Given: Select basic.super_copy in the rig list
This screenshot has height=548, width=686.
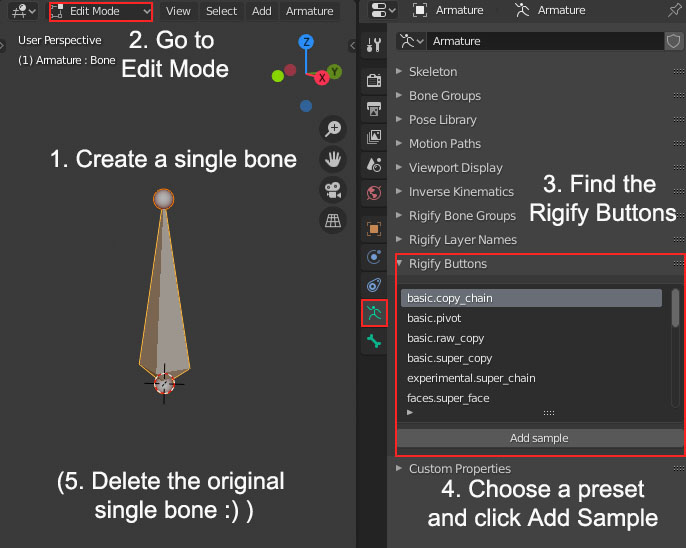Looking at the screenshot, I should point(531,358).
